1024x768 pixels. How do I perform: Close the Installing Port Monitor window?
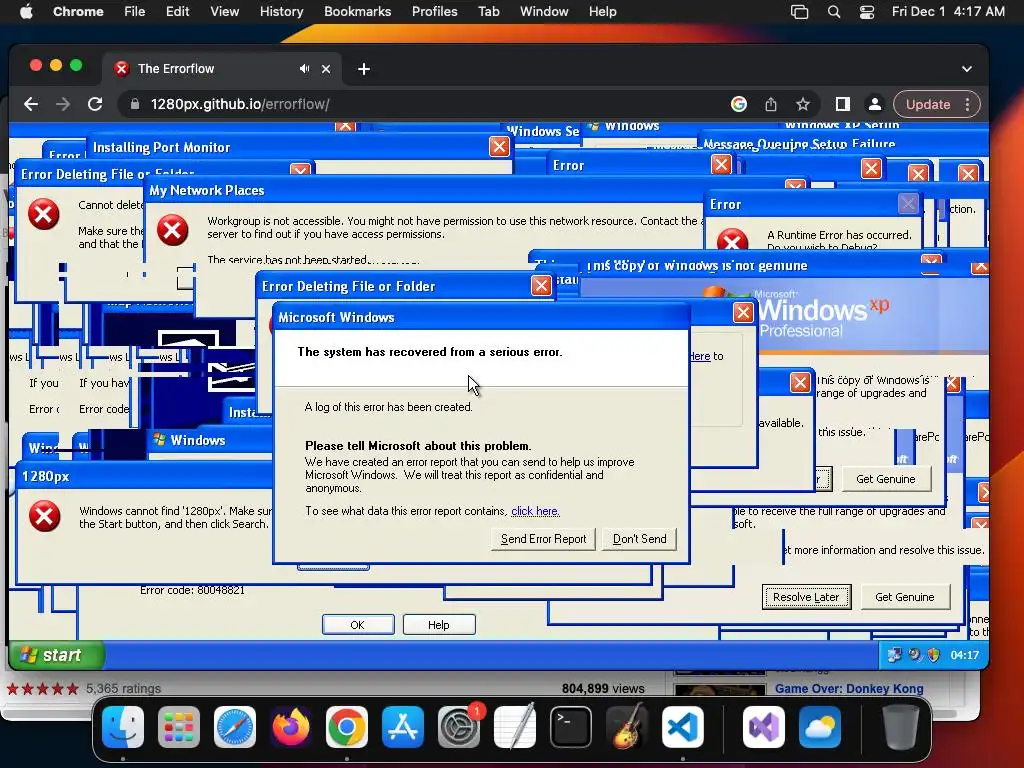[x=499, y=146]
